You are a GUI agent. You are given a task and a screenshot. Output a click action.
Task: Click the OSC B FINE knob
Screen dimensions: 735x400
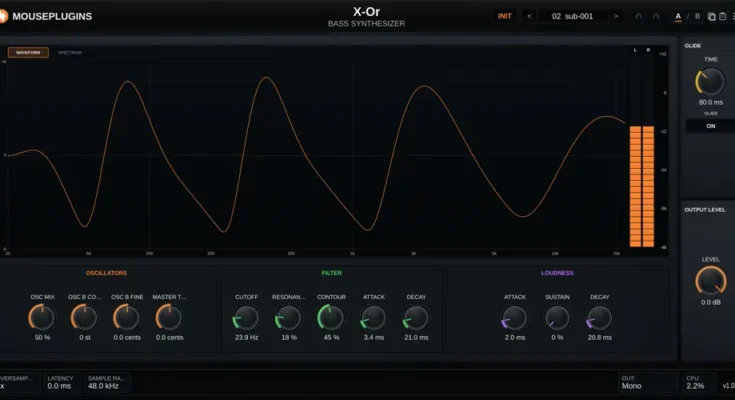click(x=127, y=317)
